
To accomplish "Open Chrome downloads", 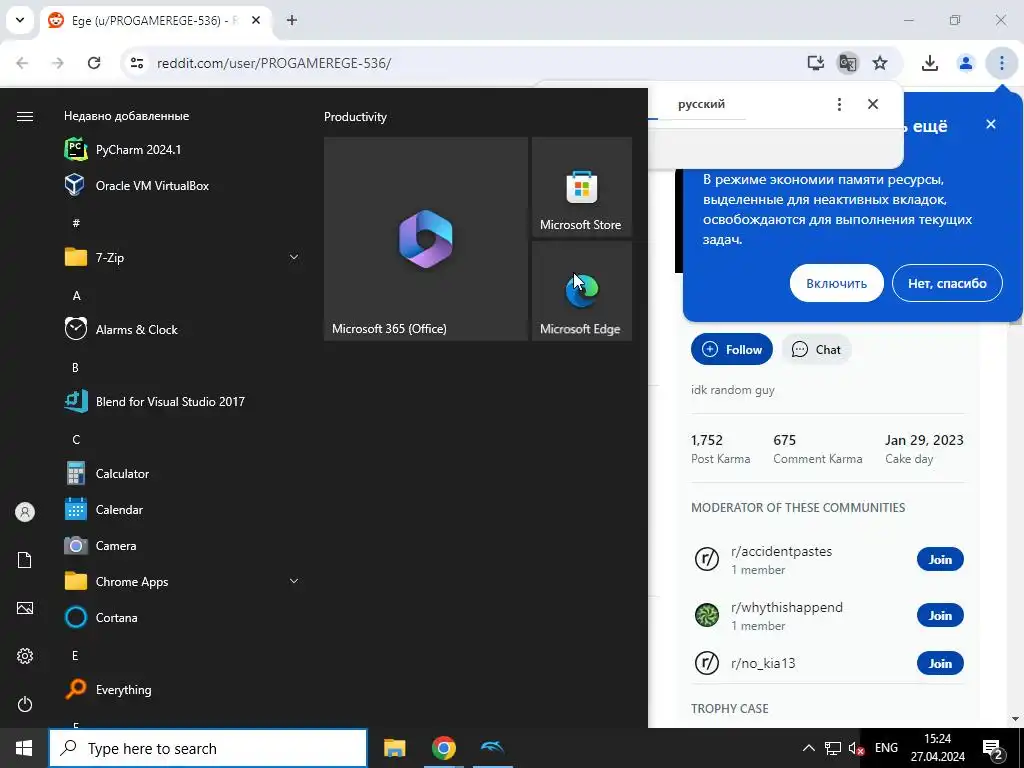I will [x=930, y=63].
